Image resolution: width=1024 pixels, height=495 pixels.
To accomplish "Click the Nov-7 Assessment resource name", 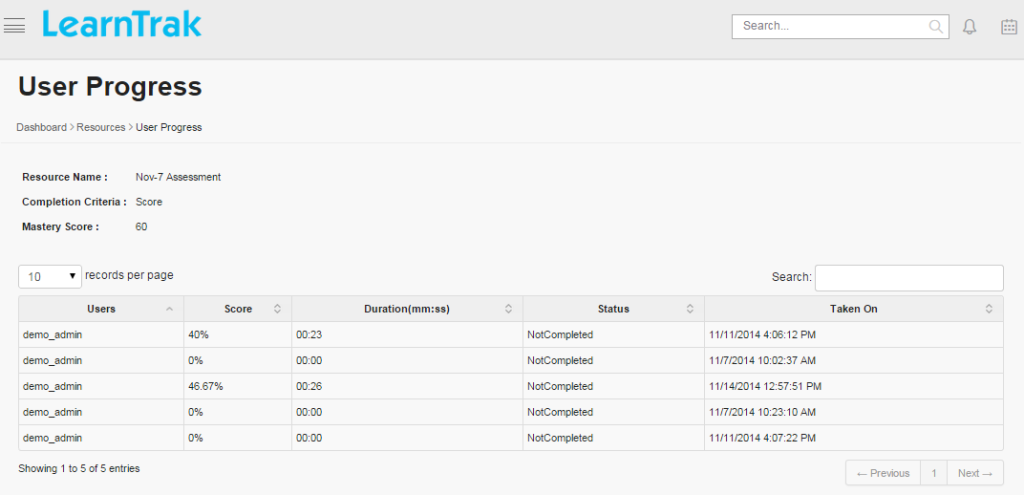I will [178, 177].
